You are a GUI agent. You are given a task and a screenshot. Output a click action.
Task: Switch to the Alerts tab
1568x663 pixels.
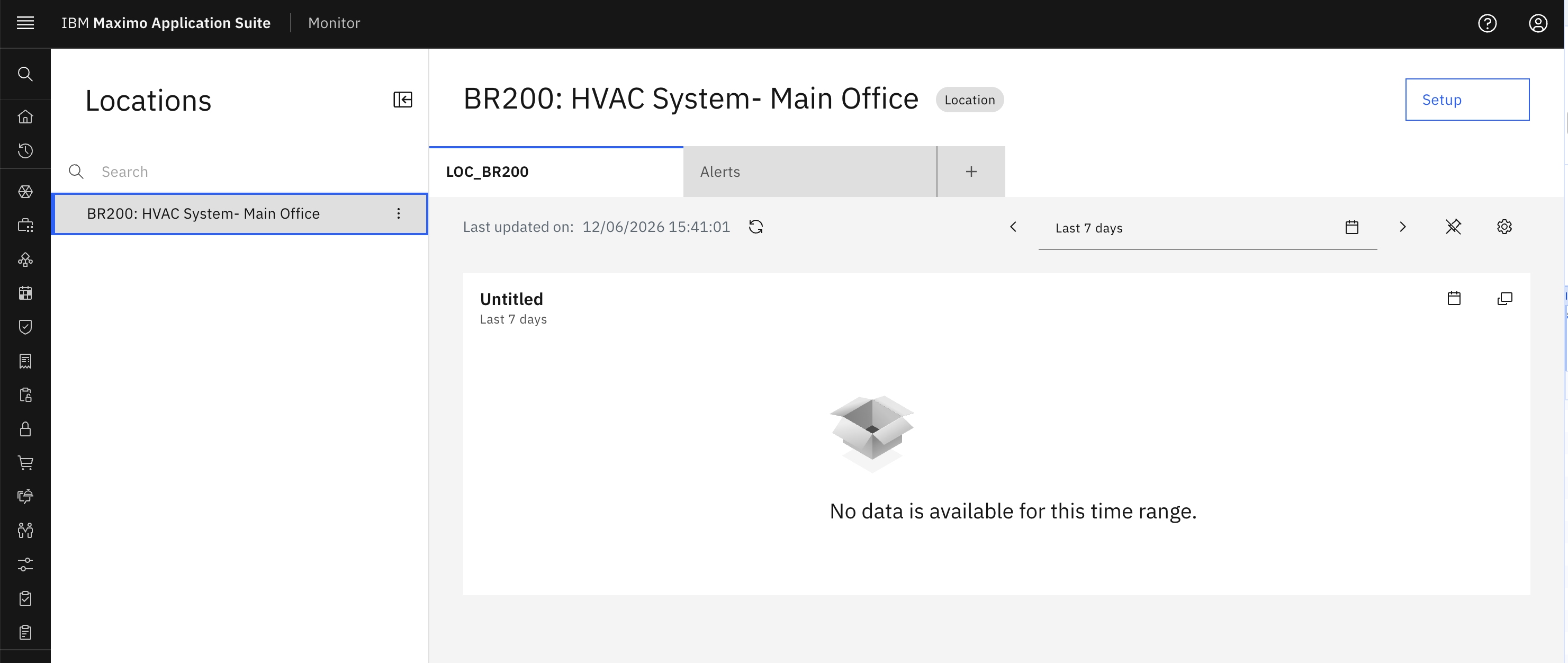[x=809, y=172]
